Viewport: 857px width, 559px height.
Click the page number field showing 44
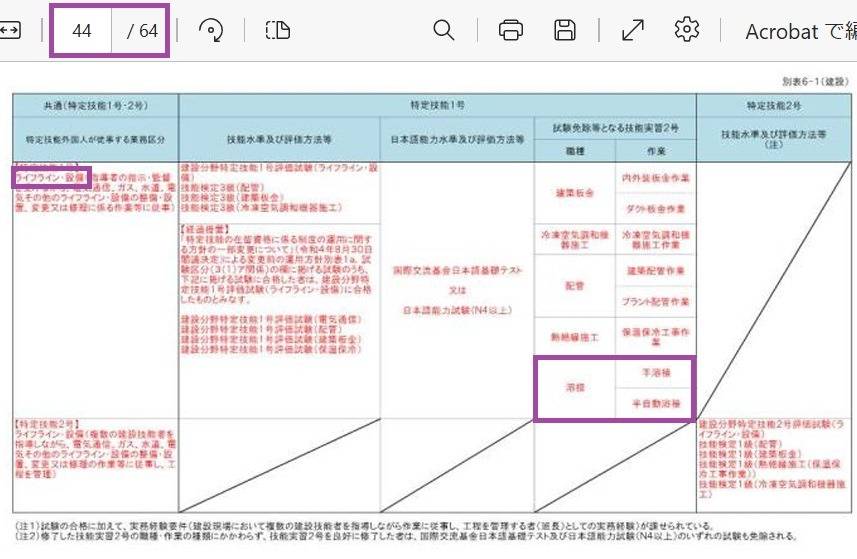pos(82,31)
